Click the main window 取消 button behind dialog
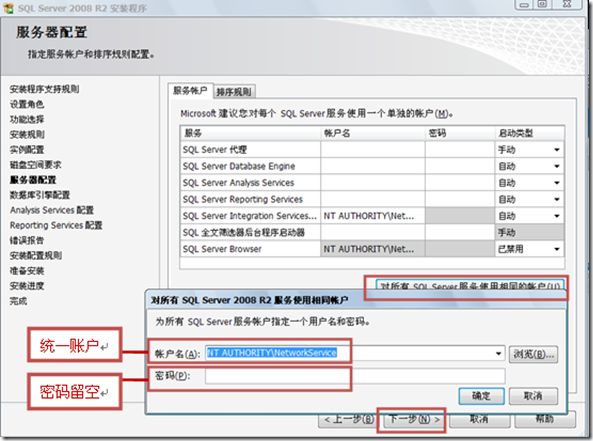 click(479, 421)
